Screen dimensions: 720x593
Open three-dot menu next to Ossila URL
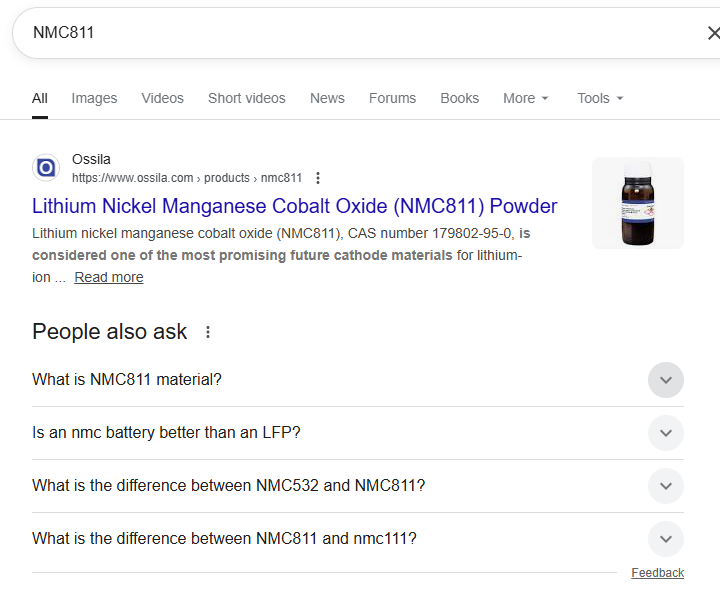click(x=318, y=178)
